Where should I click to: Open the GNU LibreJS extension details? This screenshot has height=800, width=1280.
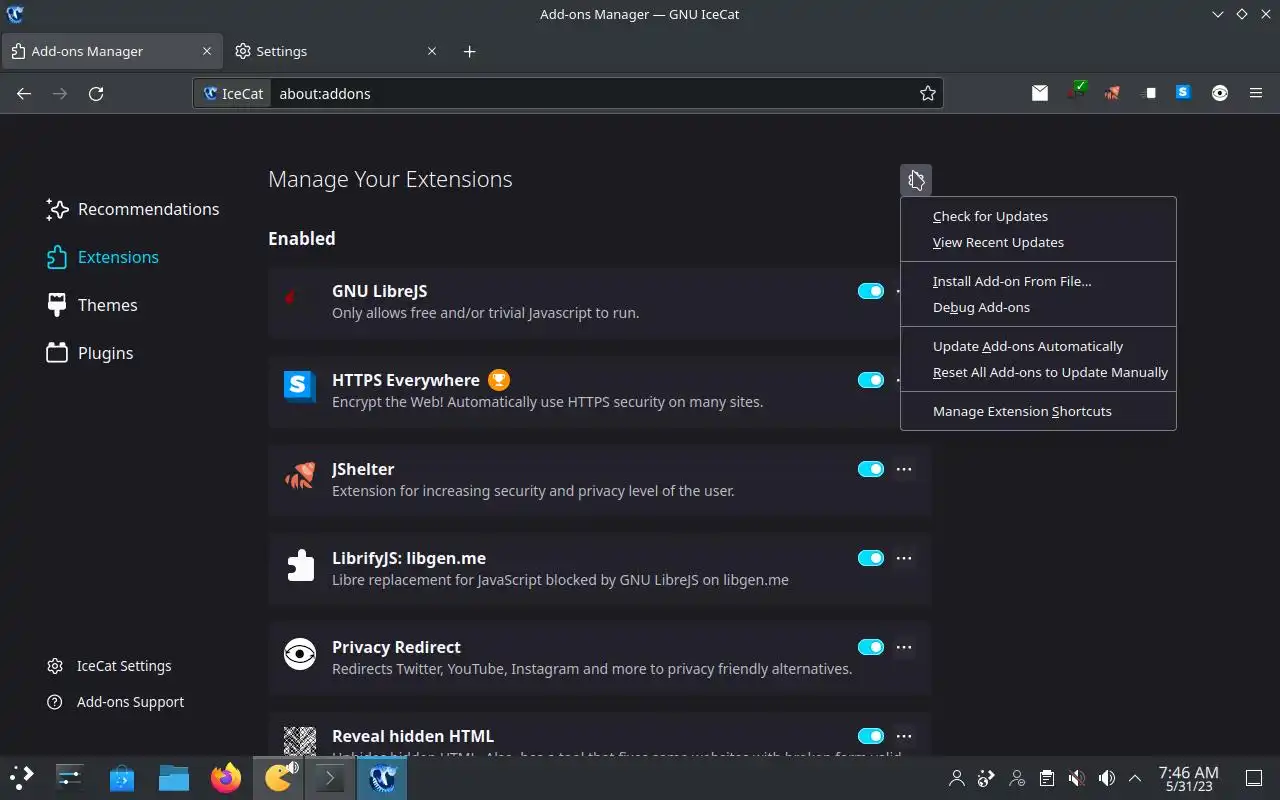click(x=599, y=302)
